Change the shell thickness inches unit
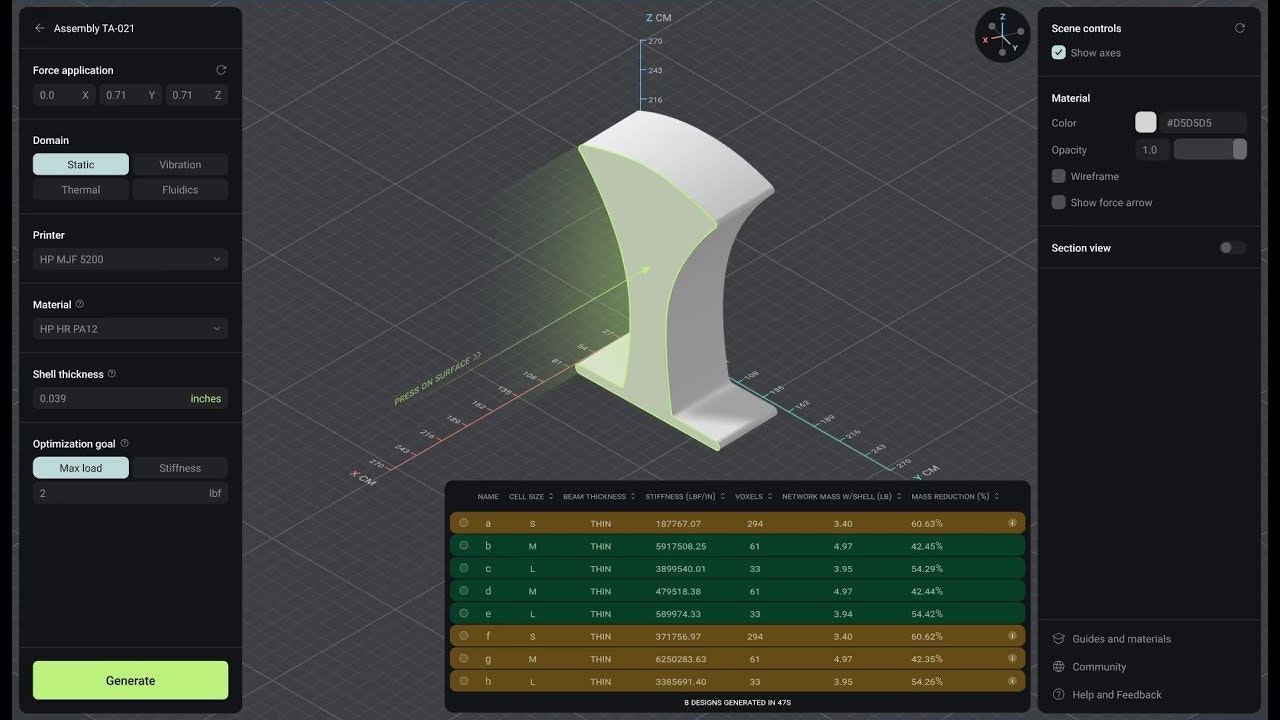1280x720 pixels. coord(206,398)
